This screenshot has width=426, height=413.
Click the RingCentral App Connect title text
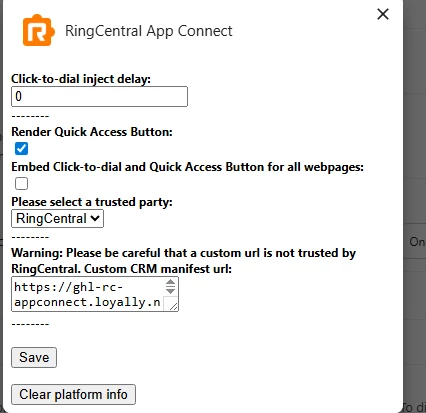[x=149, y=31]
